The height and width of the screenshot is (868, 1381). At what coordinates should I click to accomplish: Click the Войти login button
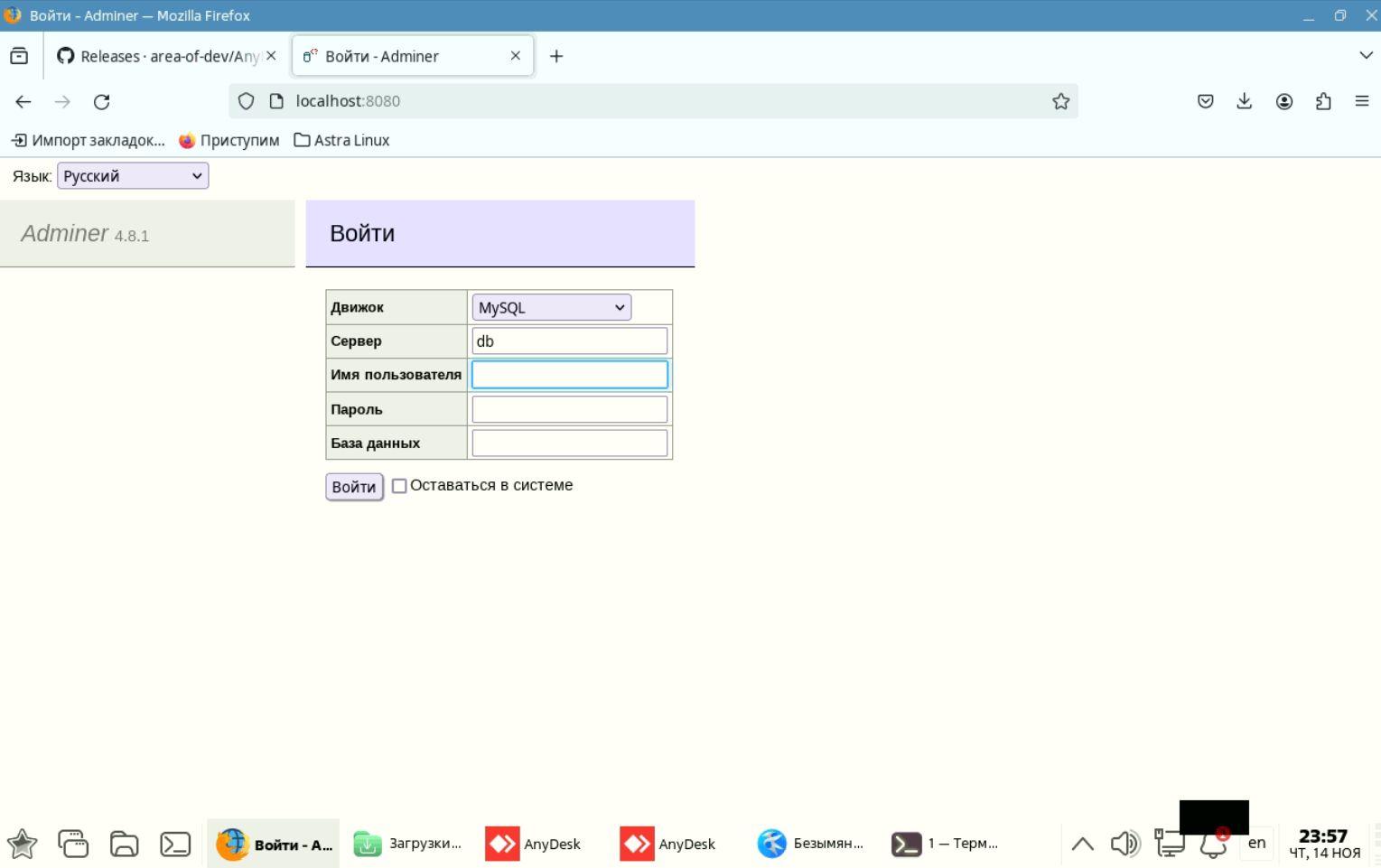click(x=354, y=487)
